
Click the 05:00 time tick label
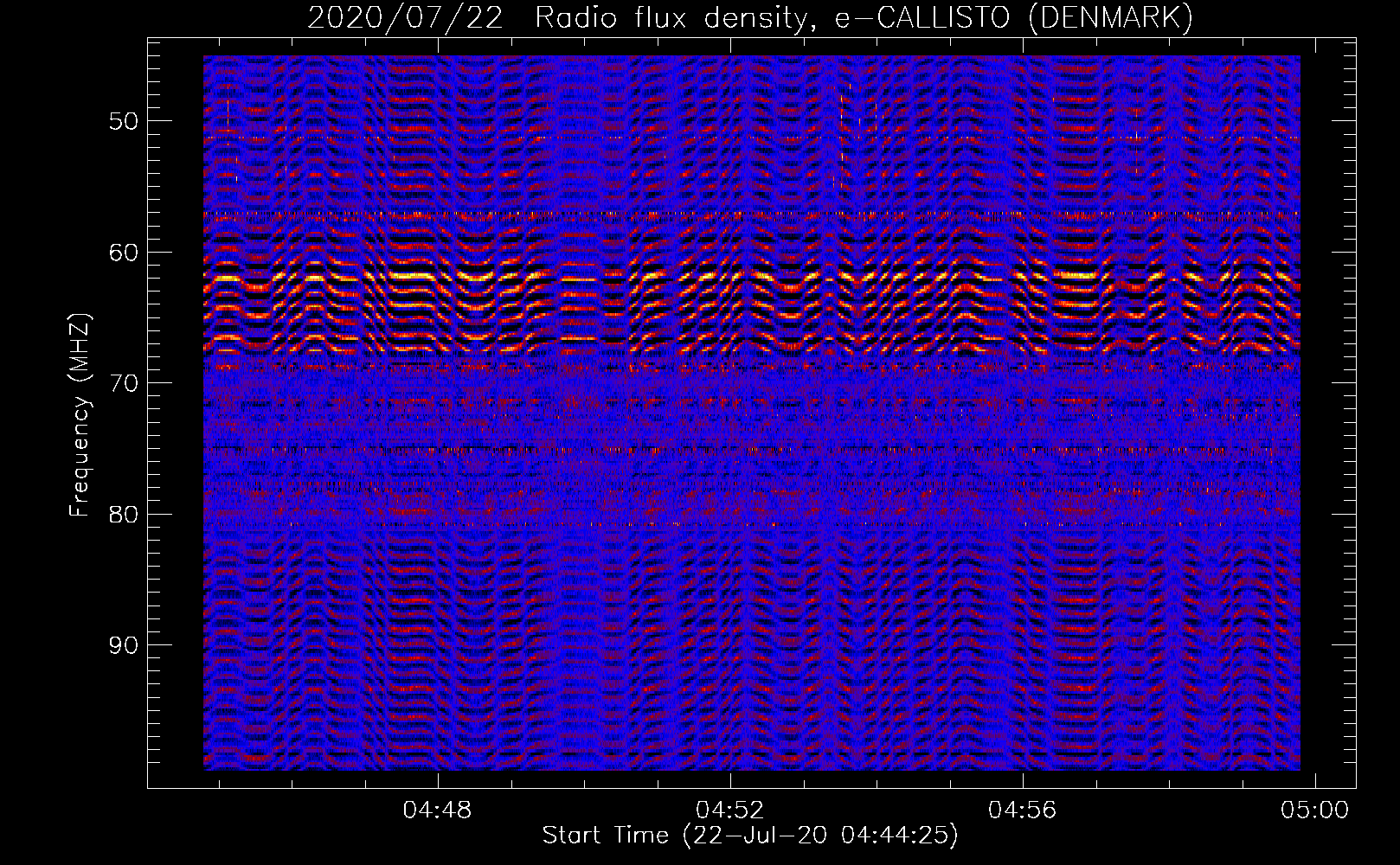coord(1315,811)
